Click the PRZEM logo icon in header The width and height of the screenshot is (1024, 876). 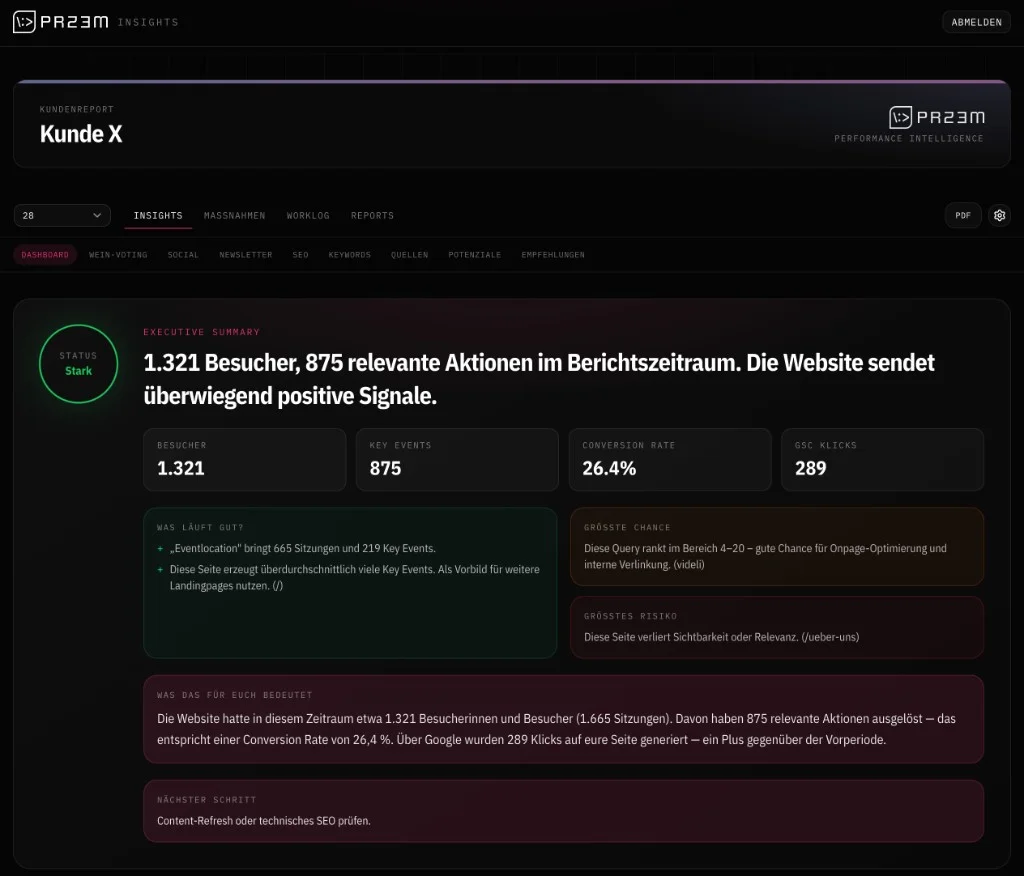tap(24, 22)
